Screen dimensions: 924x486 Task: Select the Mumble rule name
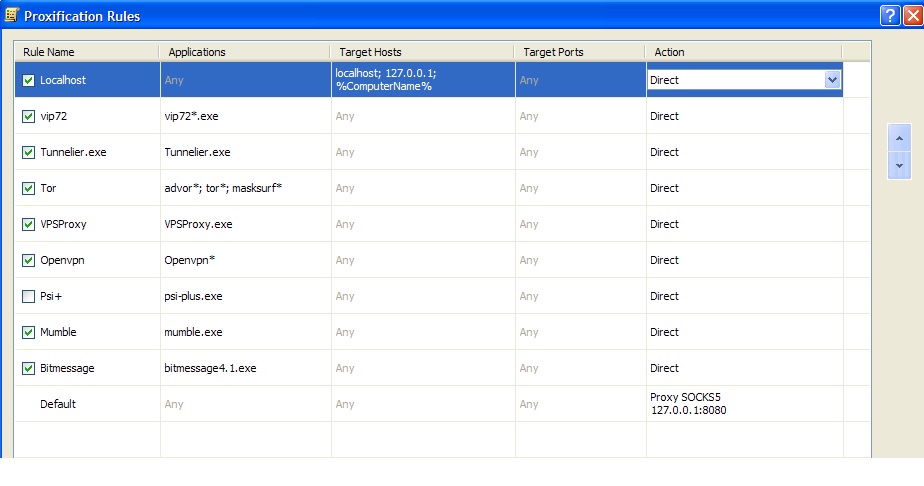click(58, 332)
